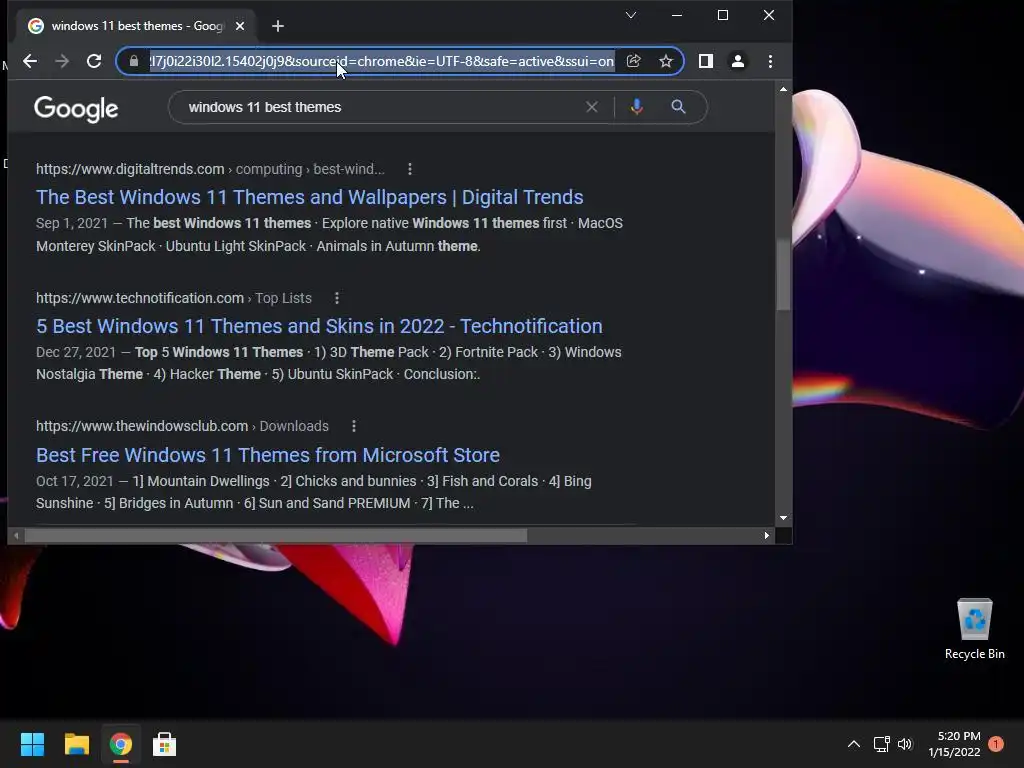Bookmark this page with the star icon
The height and width of the screenshot is (768, 1024).
(665, 61)
